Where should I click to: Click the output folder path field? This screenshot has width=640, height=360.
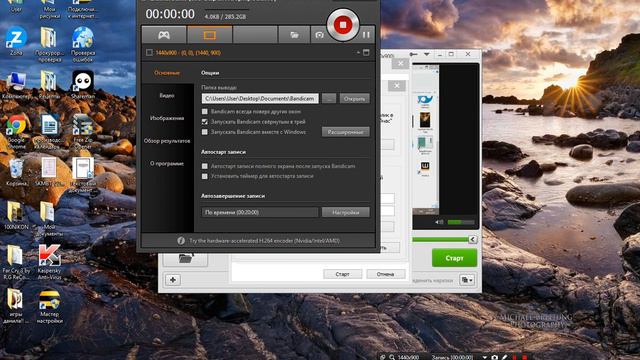(x=260, y=98)
